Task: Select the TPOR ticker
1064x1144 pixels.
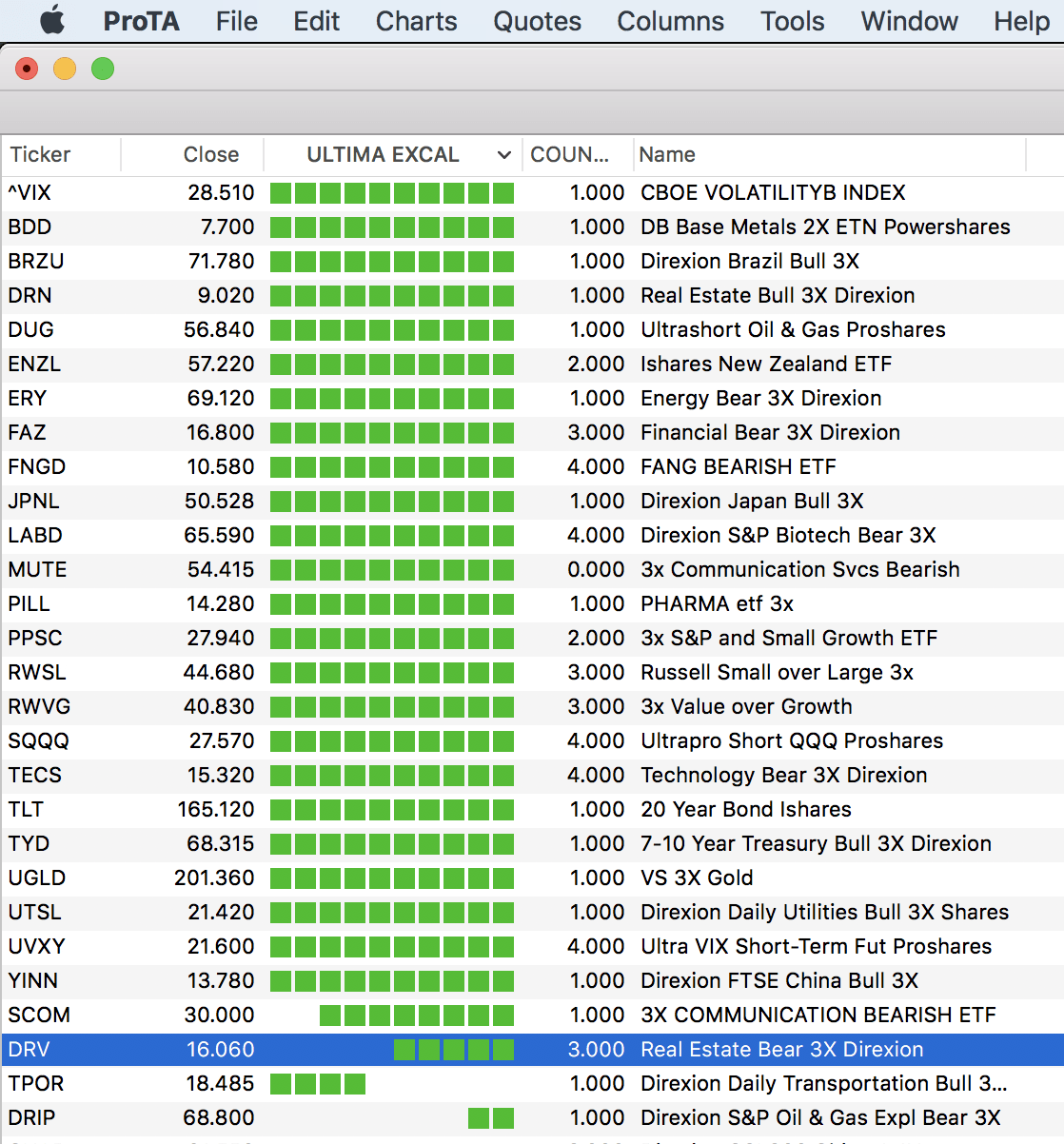Action: point(36,1083)
